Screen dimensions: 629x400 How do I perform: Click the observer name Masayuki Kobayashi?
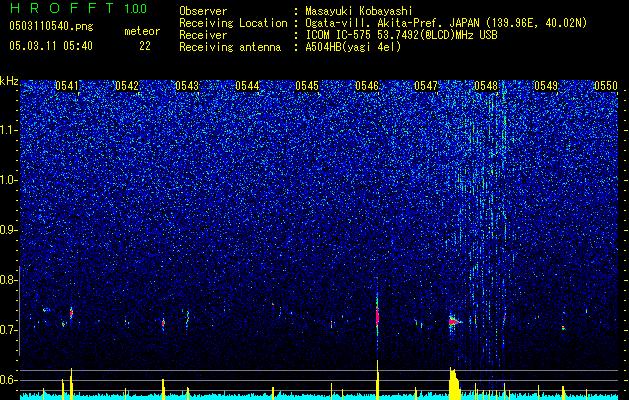click(358, 11)
